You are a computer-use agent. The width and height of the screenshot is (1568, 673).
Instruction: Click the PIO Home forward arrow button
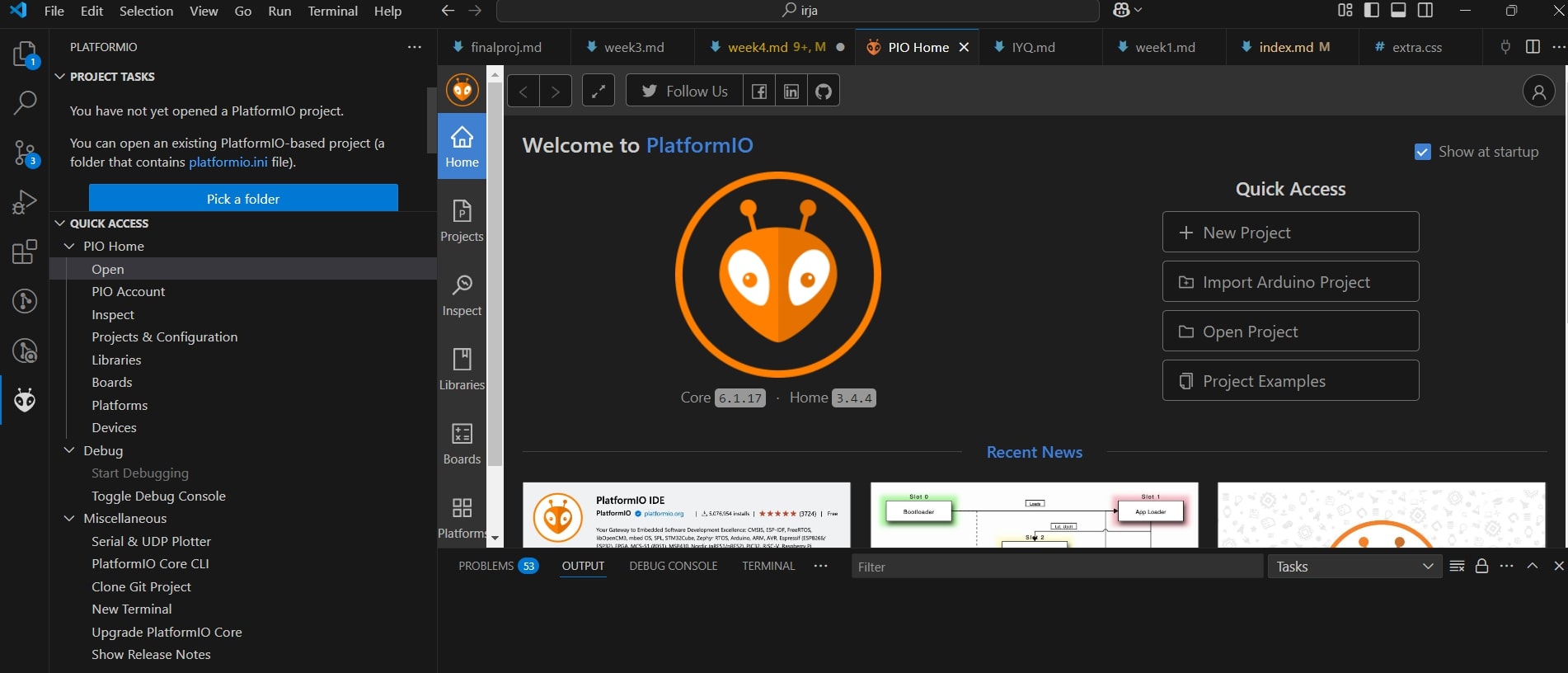(556, 91)
